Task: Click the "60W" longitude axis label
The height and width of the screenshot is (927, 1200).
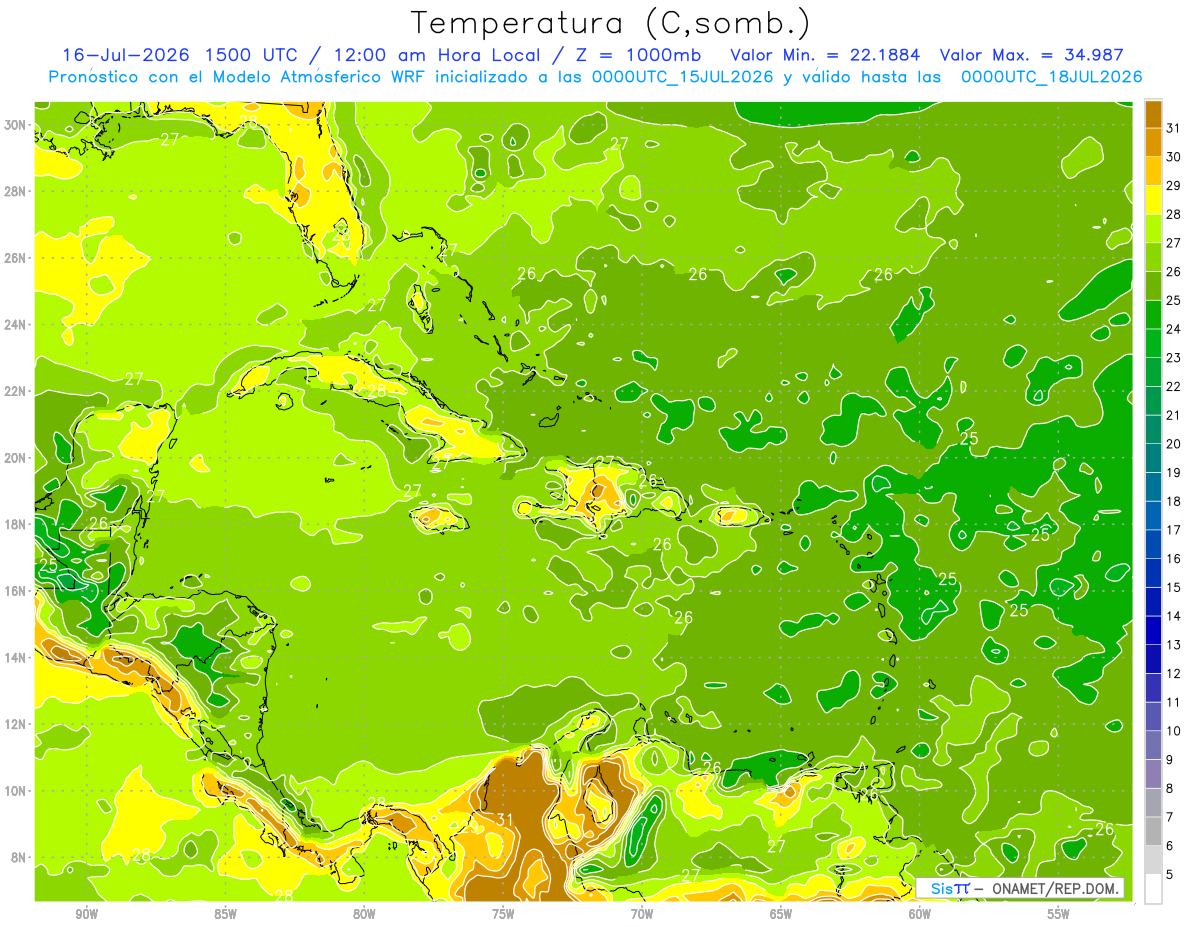Action: [920, 915]
